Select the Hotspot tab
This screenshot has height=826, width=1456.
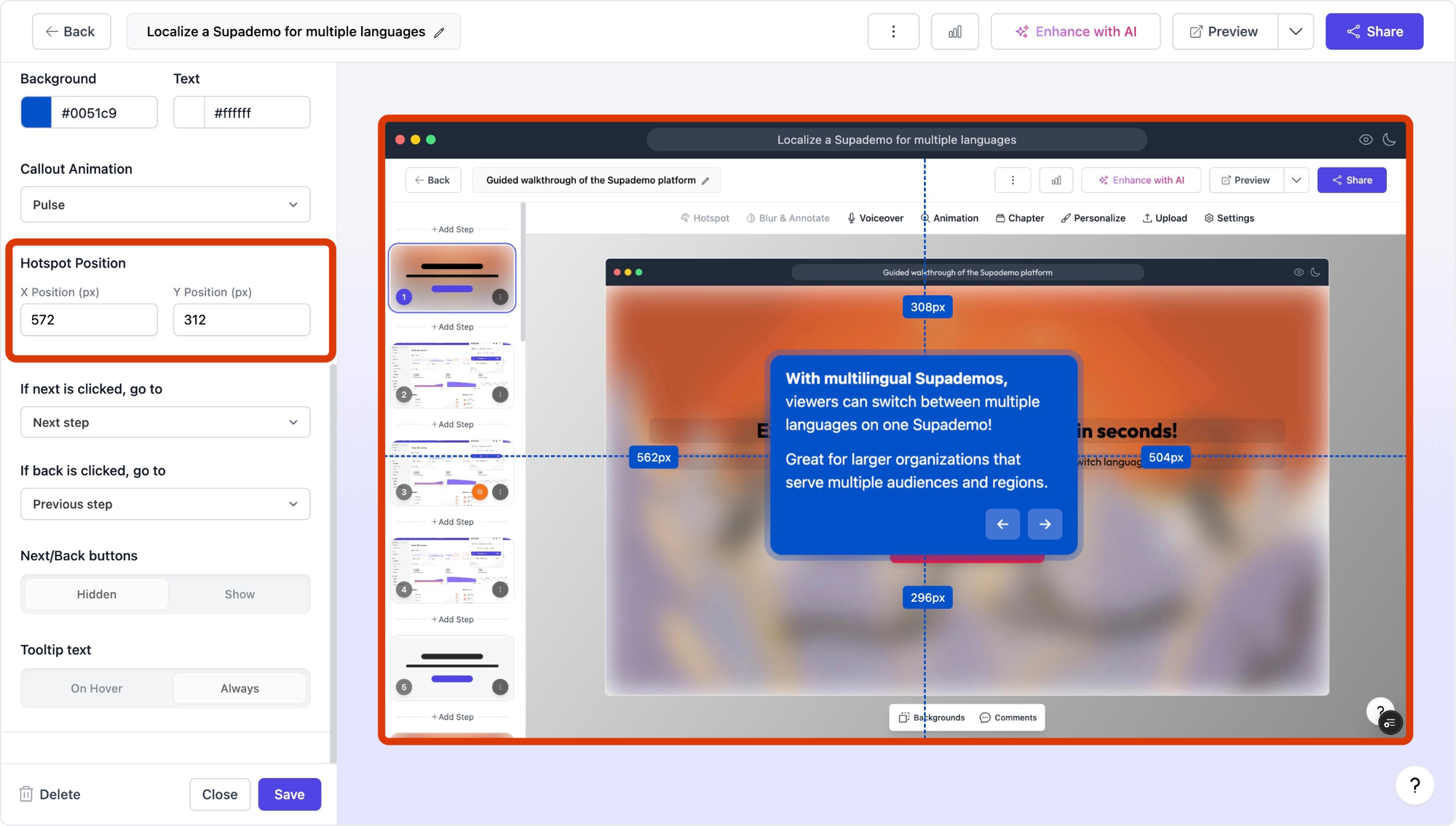click(705, 218)
